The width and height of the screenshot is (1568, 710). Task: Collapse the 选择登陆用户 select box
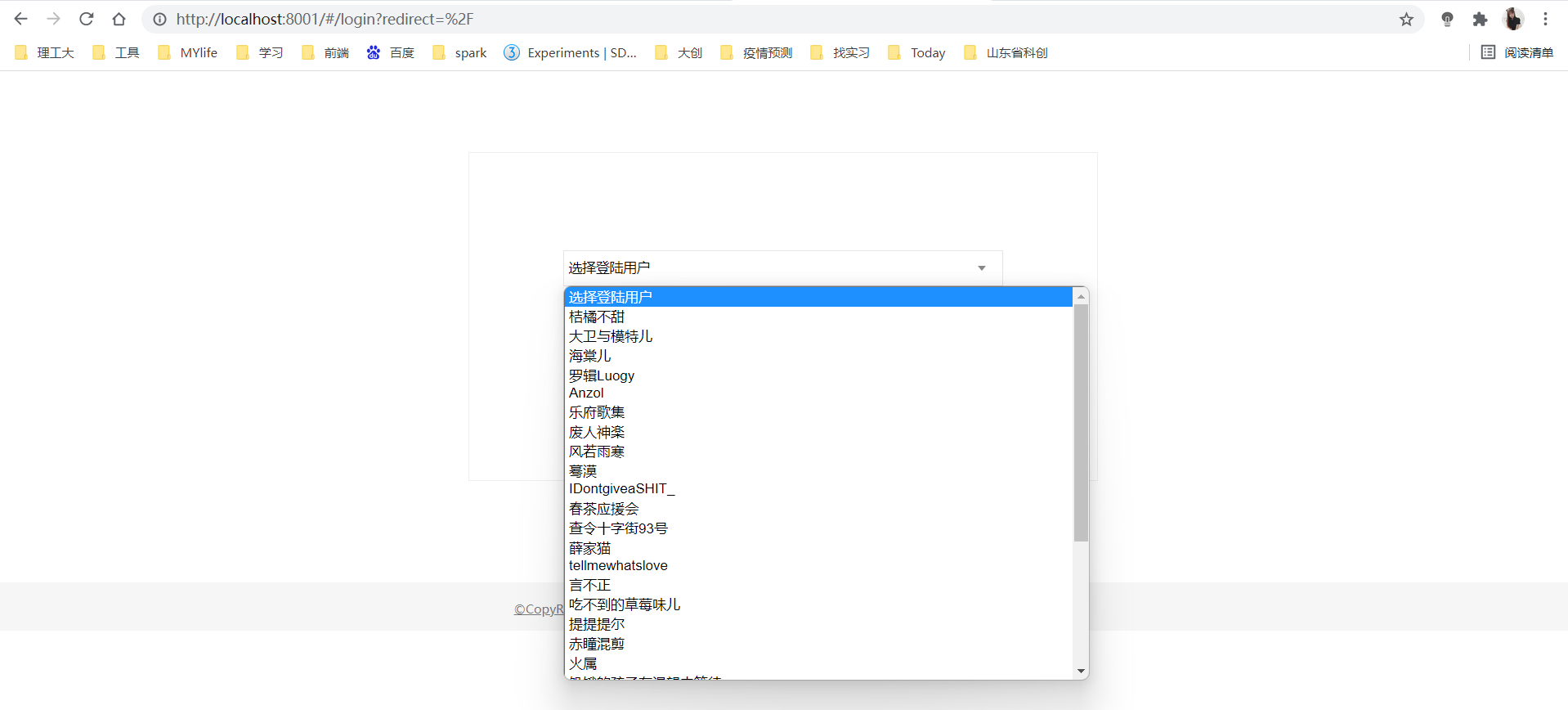(x=783, y=267)
